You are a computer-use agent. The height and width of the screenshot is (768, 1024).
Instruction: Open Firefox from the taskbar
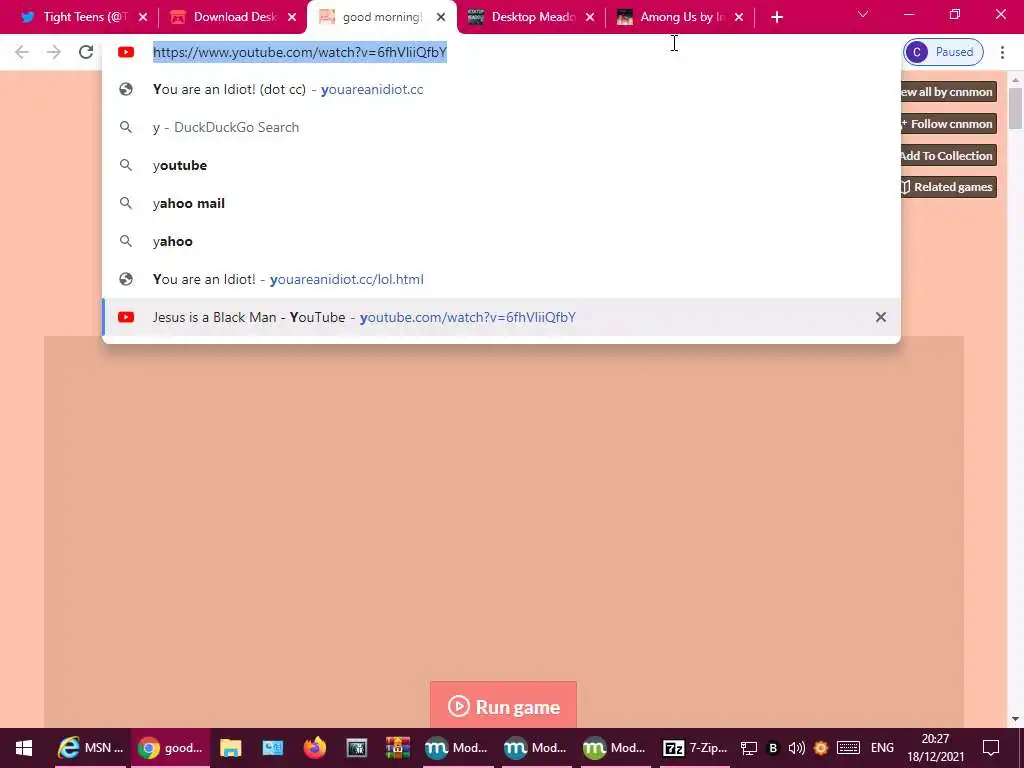(x=315, y=748)
